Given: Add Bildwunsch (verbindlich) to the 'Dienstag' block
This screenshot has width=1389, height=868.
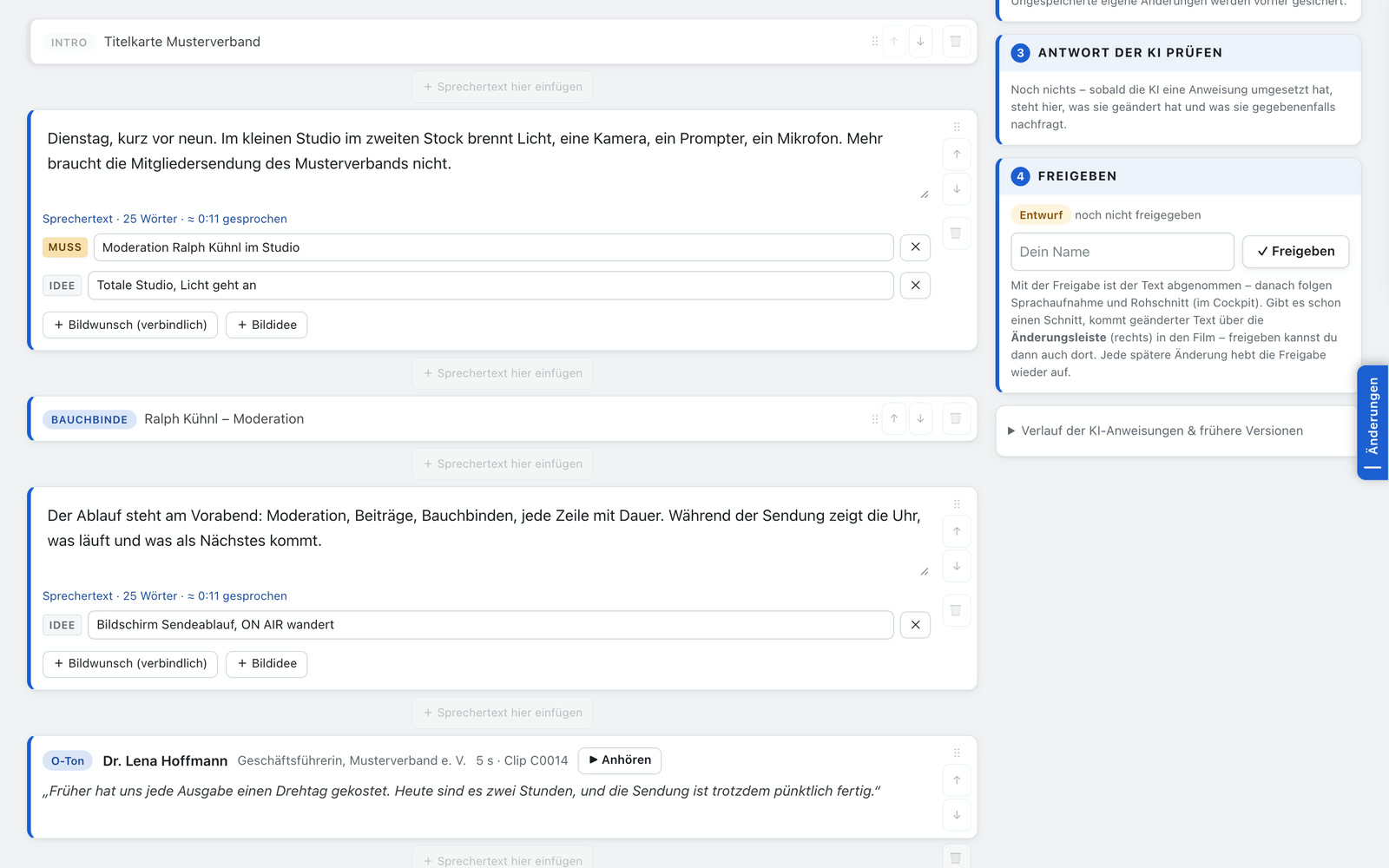Looking at the screenshot, I should [130, 325].
